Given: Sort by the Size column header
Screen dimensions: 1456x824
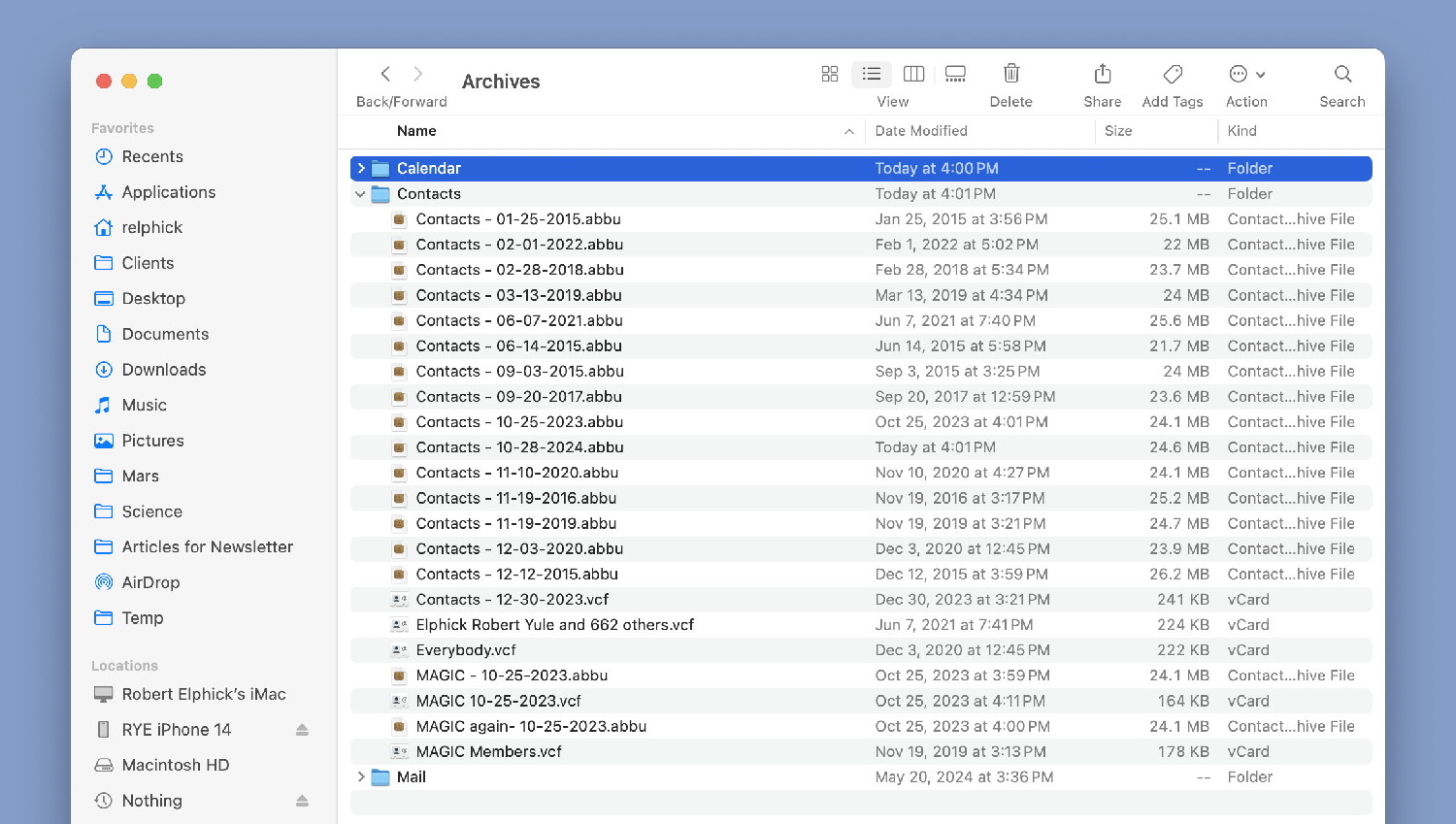Looking at the screenshot, I should point(1118,131).
